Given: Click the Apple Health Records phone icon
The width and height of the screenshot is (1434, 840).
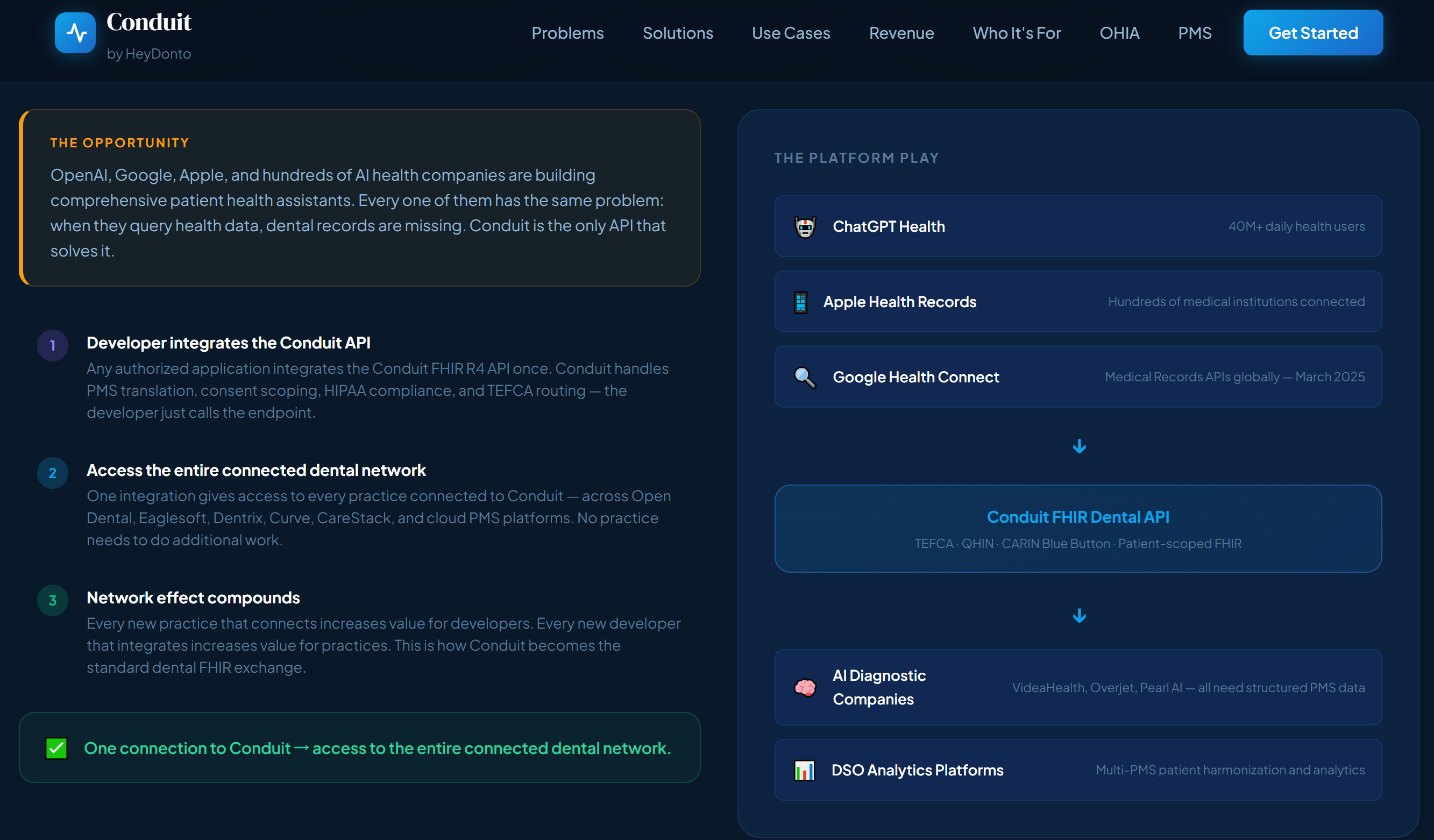Looking at the screenshot, I should (800, 302).
